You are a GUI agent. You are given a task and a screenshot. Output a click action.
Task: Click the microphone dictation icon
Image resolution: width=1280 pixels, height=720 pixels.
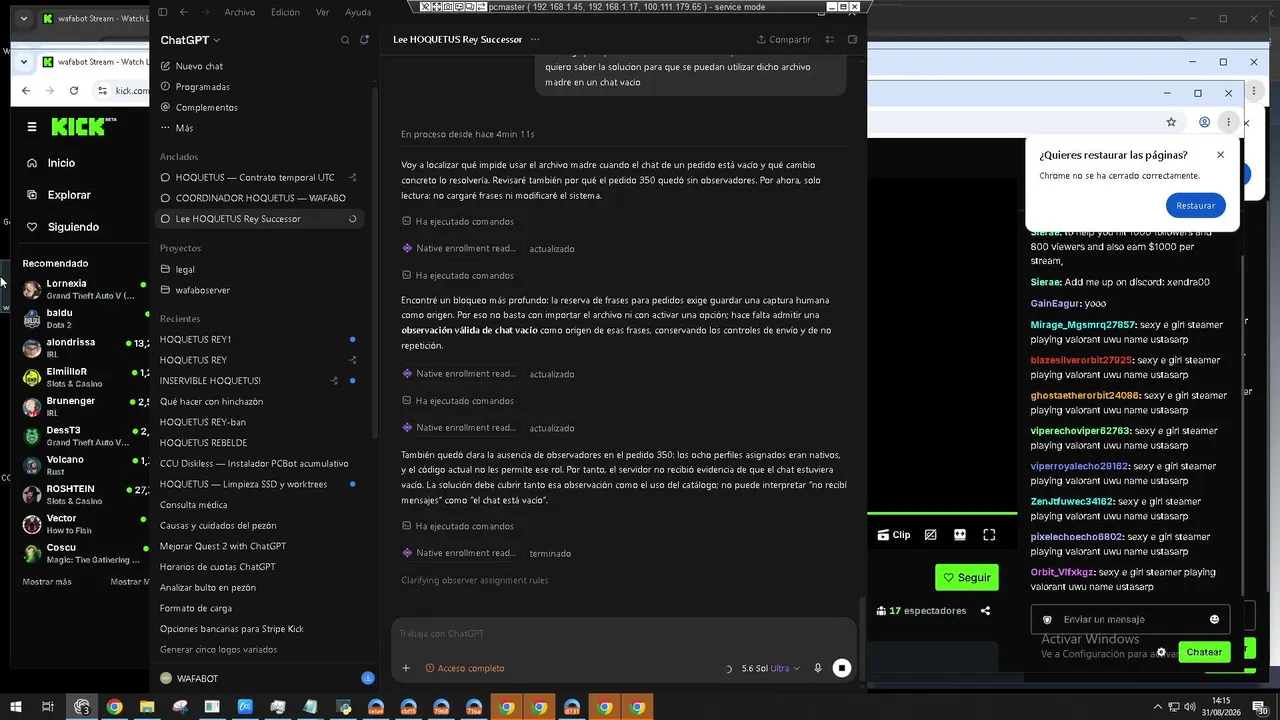[818, 668]
